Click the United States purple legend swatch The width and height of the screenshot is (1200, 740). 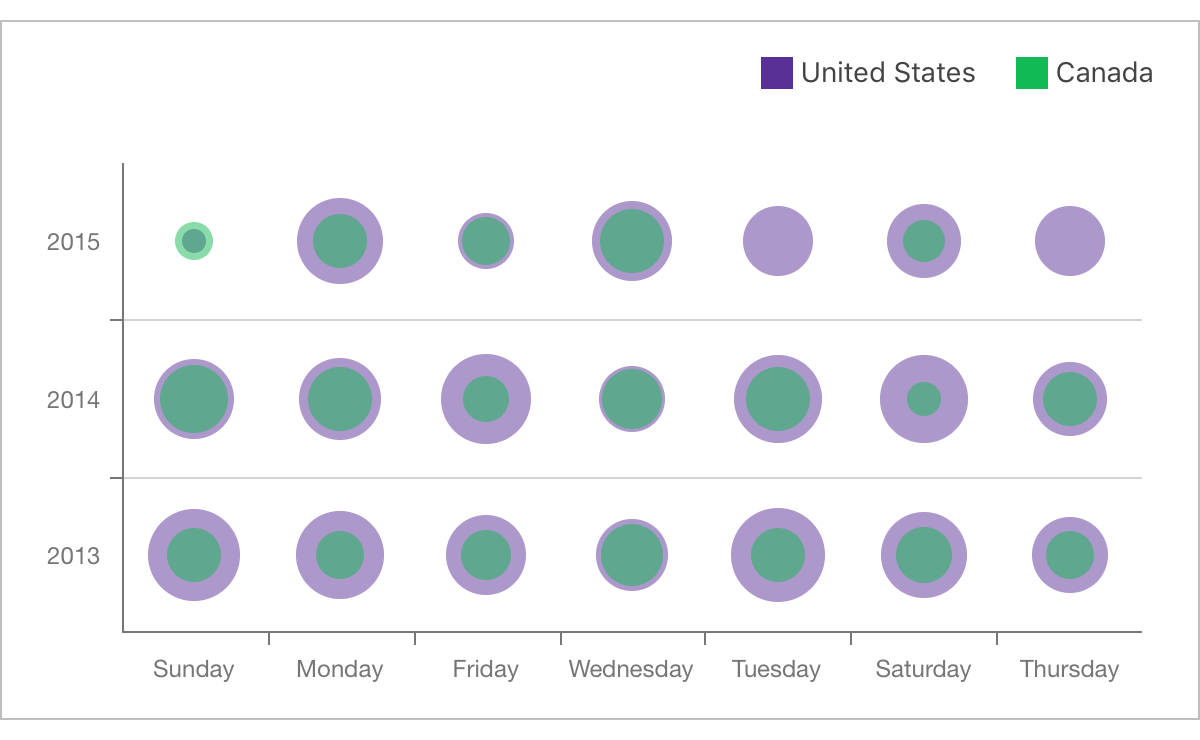tap(777, 73)
